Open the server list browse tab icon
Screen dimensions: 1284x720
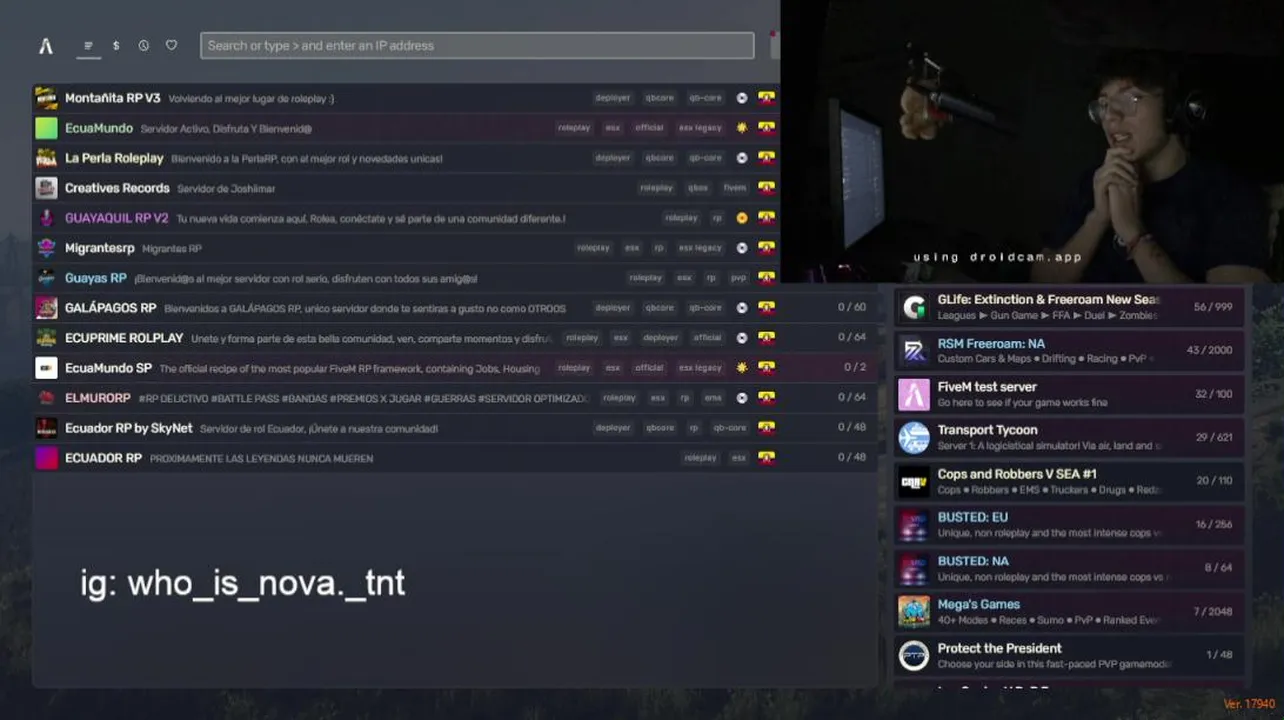click(89, 46)
